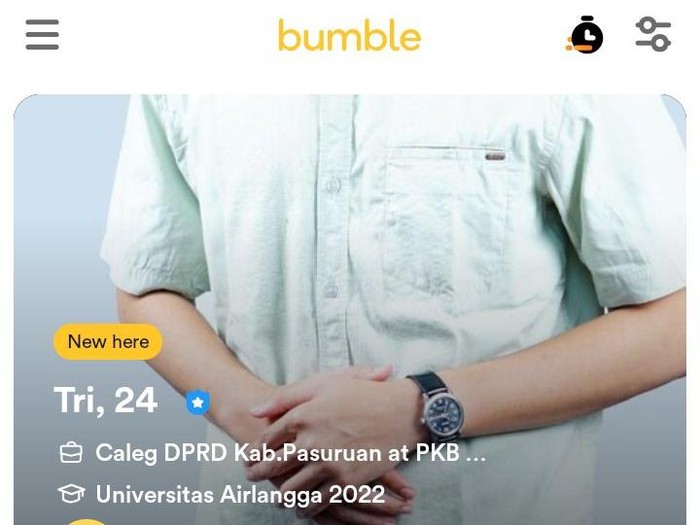Viewport: 700px width, 525px height.
Task: Click the bumble logo
Action: [350, 35]
